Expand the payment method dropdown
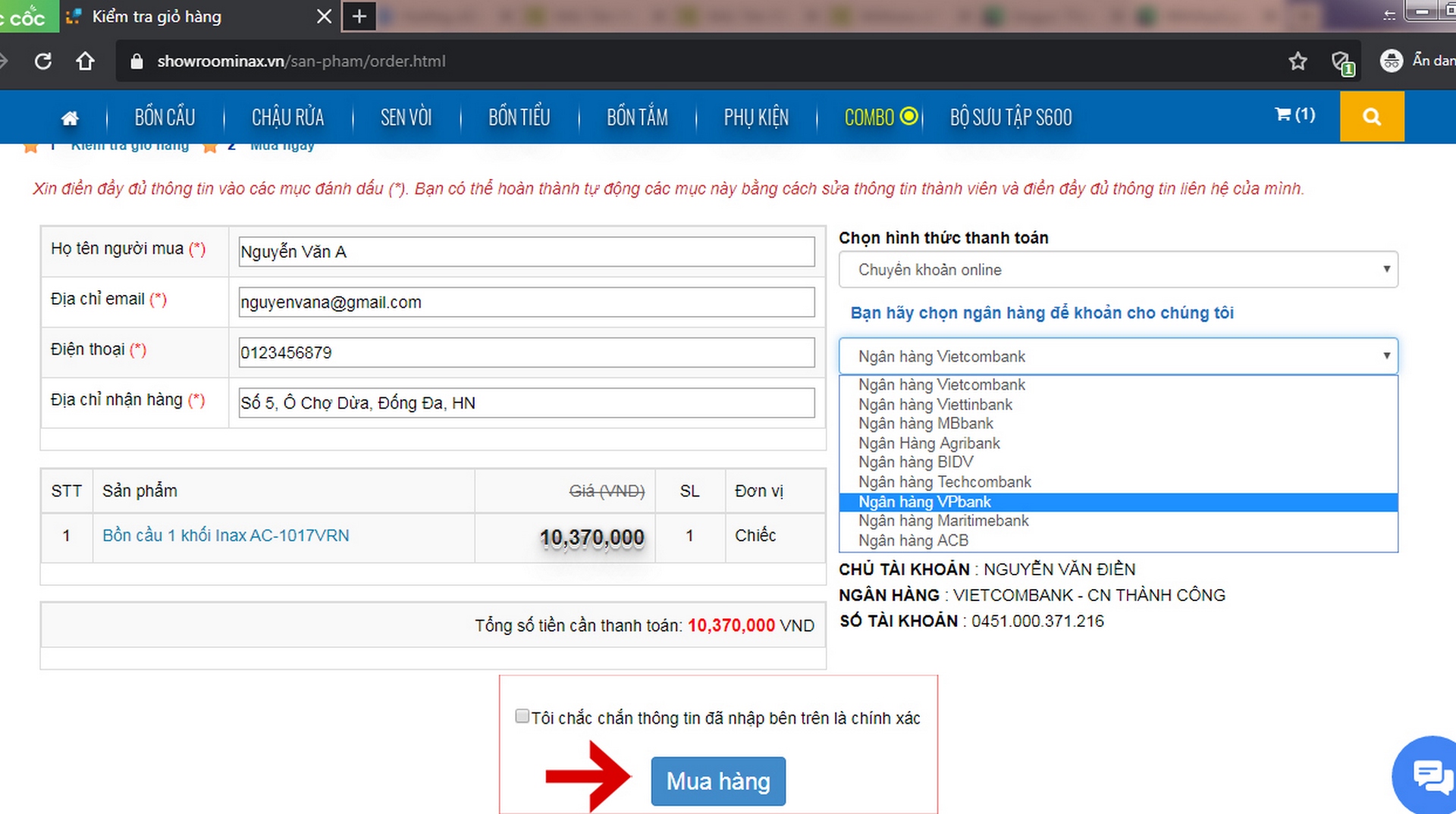This screenshot has width=1456, height=814. pos(1117,270)
